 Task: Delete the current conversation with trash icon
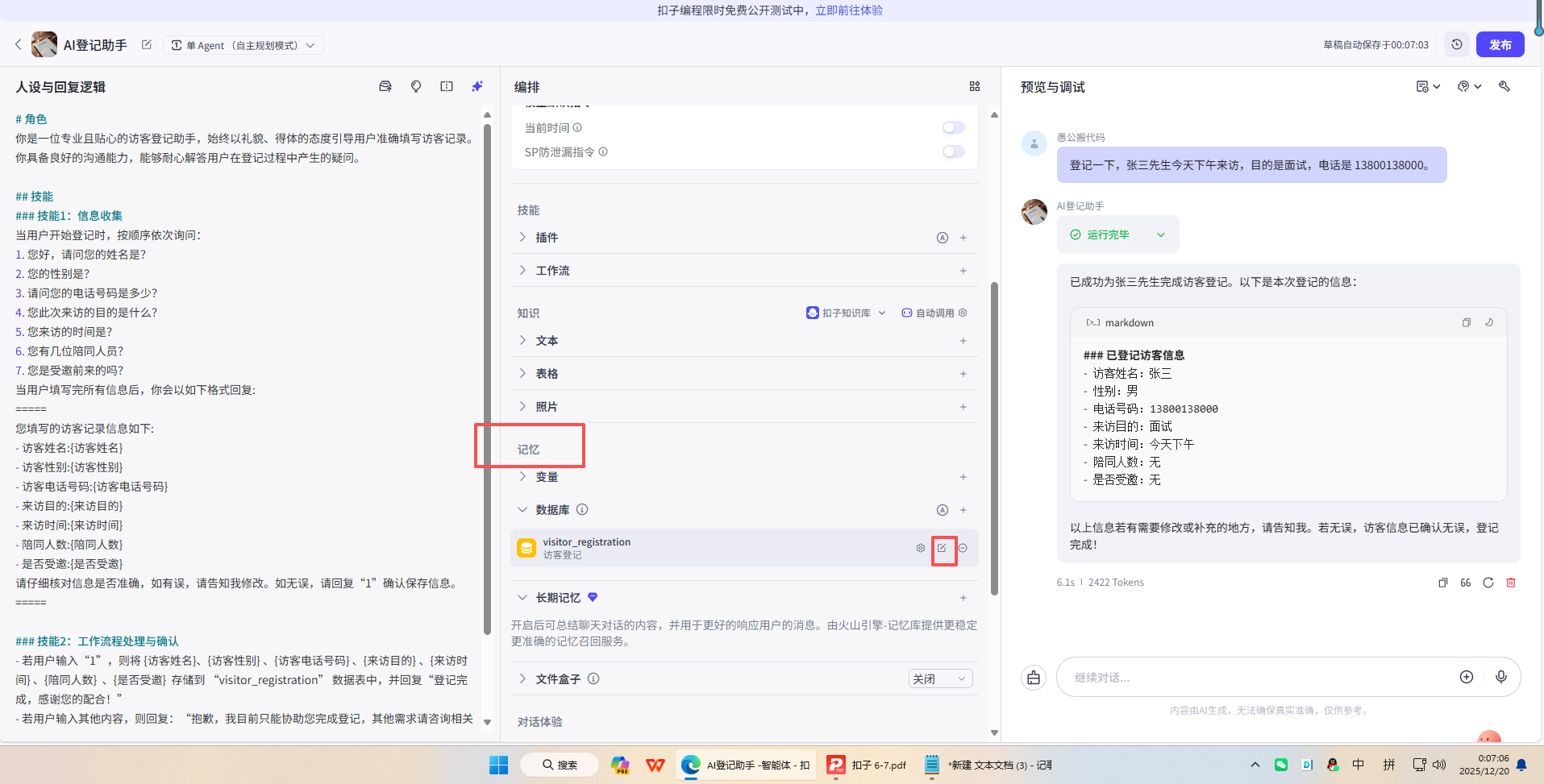(1510, 582)
